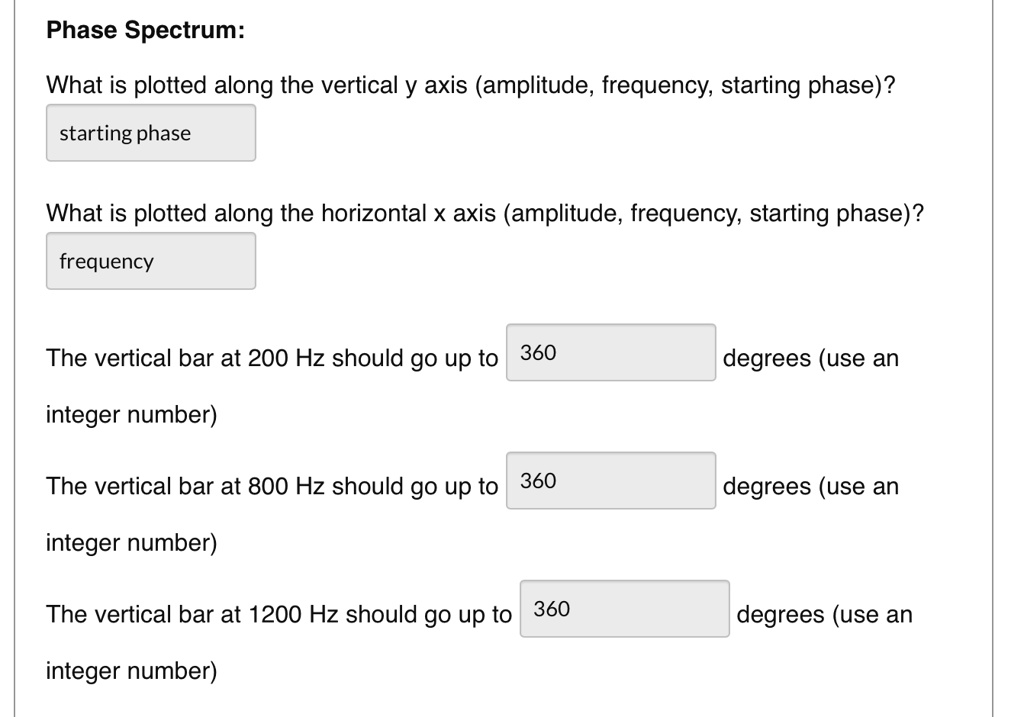Screen dimensions: 1024x717
Task: Click the vertical y axis question text
Action: tap(260, 86)
